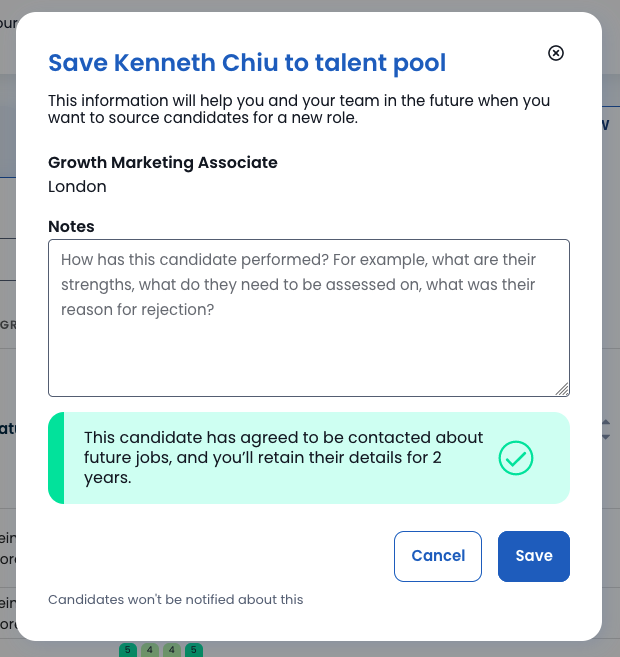Click the green consent checkmark icon

click(x=516, y=458)
